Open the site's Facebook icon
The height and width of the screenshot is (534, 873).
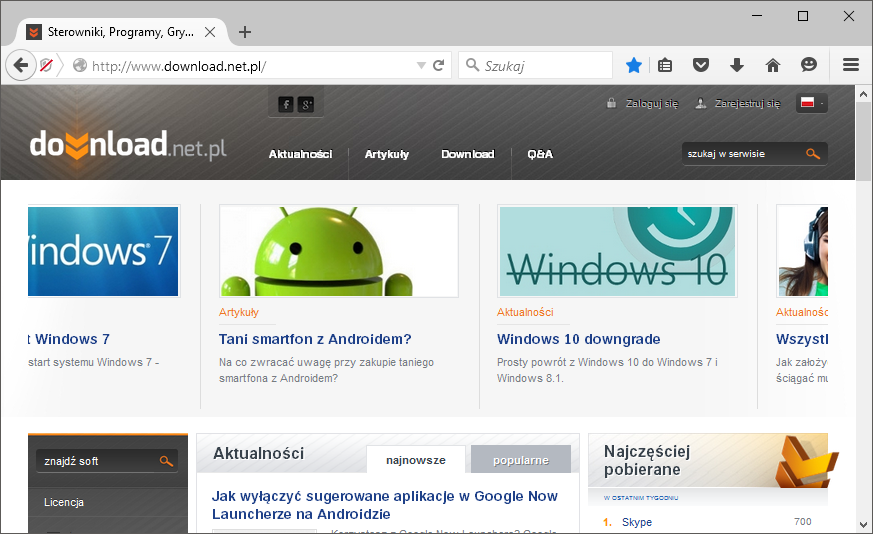(x=286, y=104)
